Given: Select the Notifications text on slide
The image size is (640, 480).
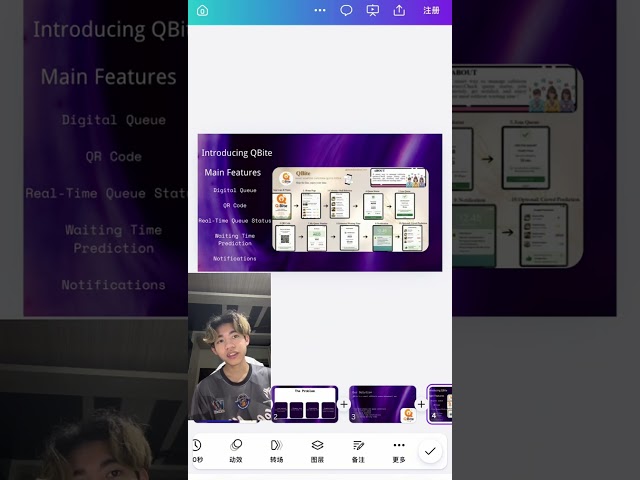Looking at the screenshot, I should (x=235, y=258).
